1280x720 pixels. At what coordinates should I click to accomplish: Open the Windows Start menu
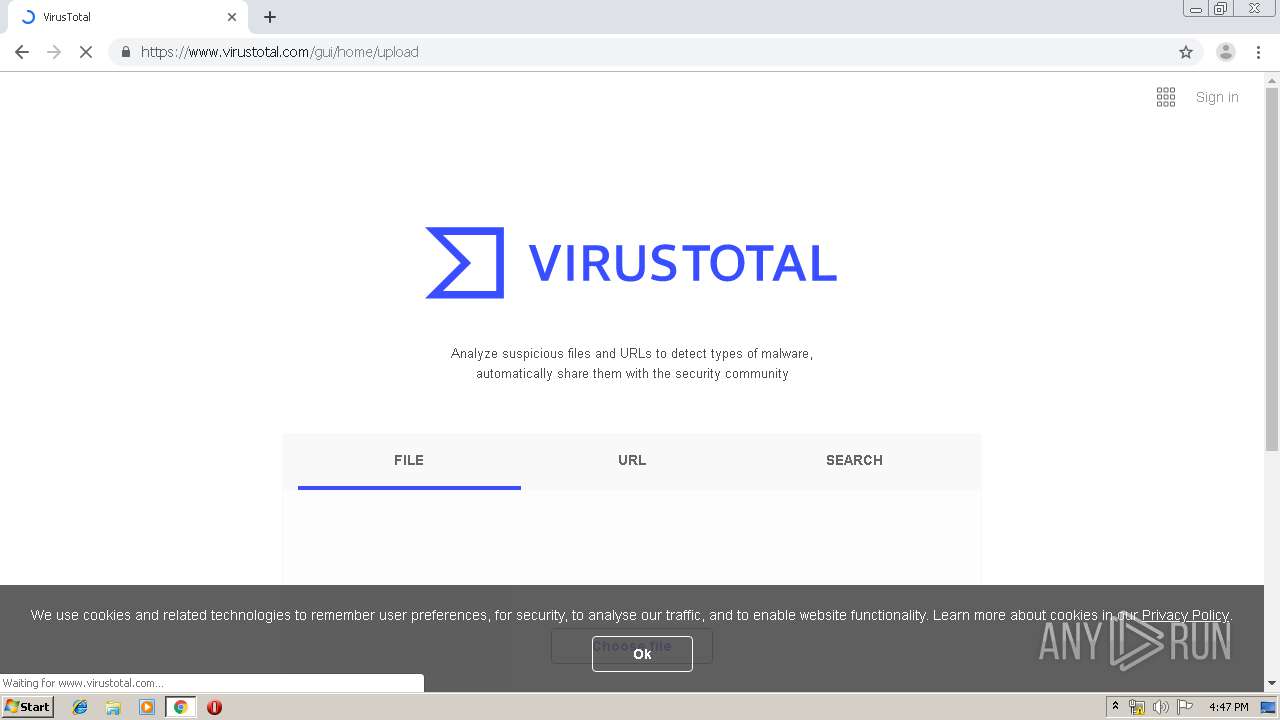tap(28, 707)
